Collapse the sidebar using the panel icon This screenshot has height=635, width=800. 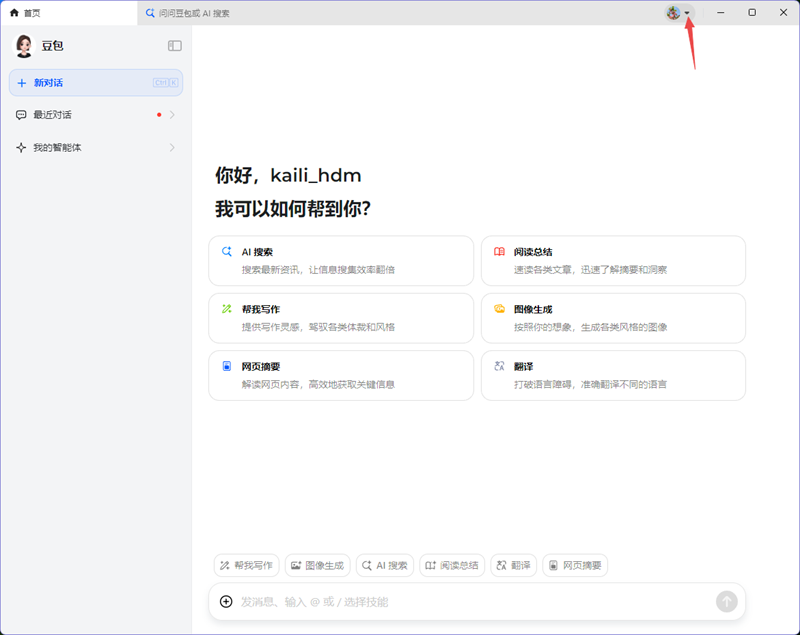pos(174,45)
